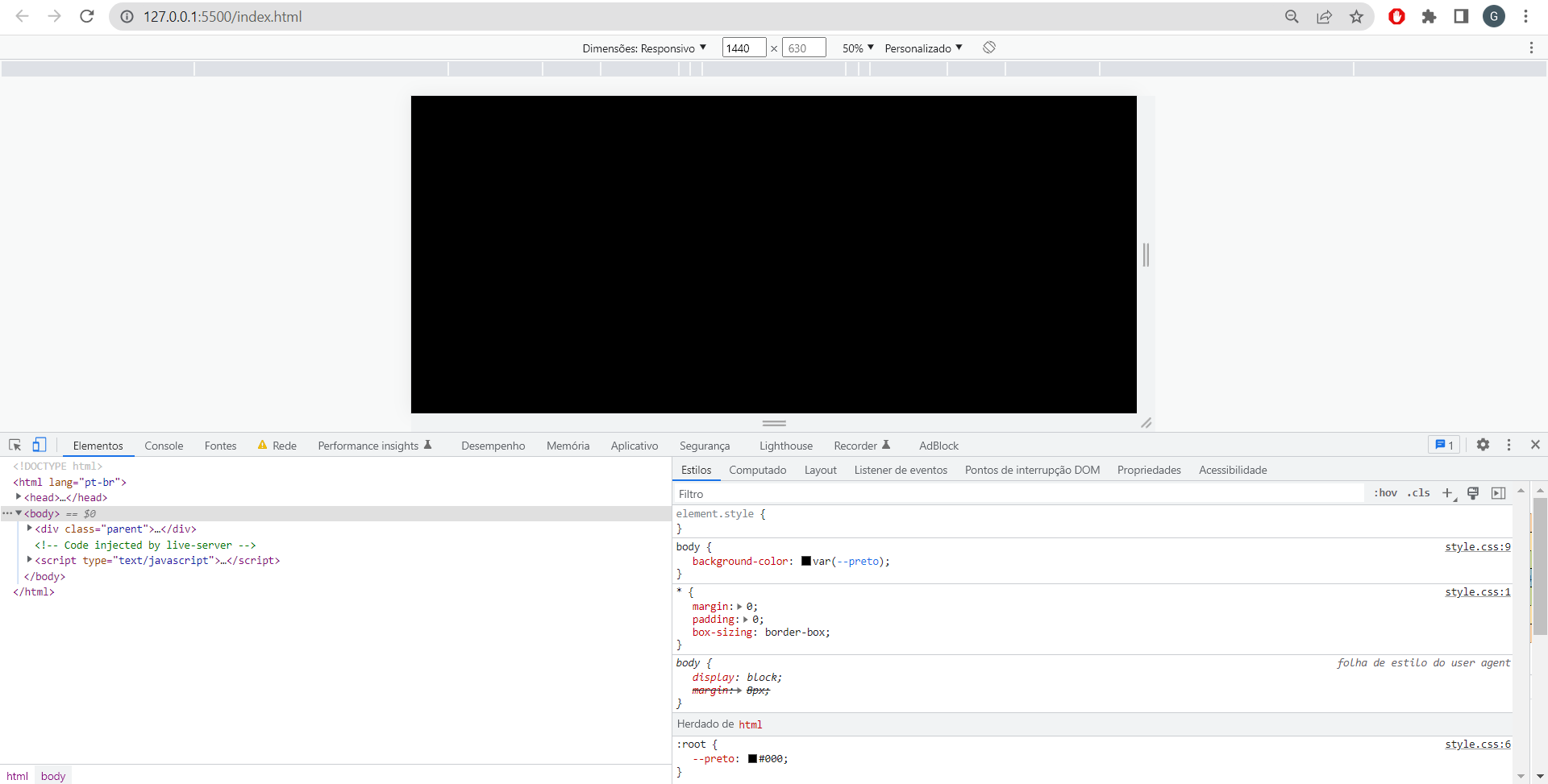Viewport: 1548px width, 784px height.
Task: Select the html breadcrumb item
Action: coord(17,776)
